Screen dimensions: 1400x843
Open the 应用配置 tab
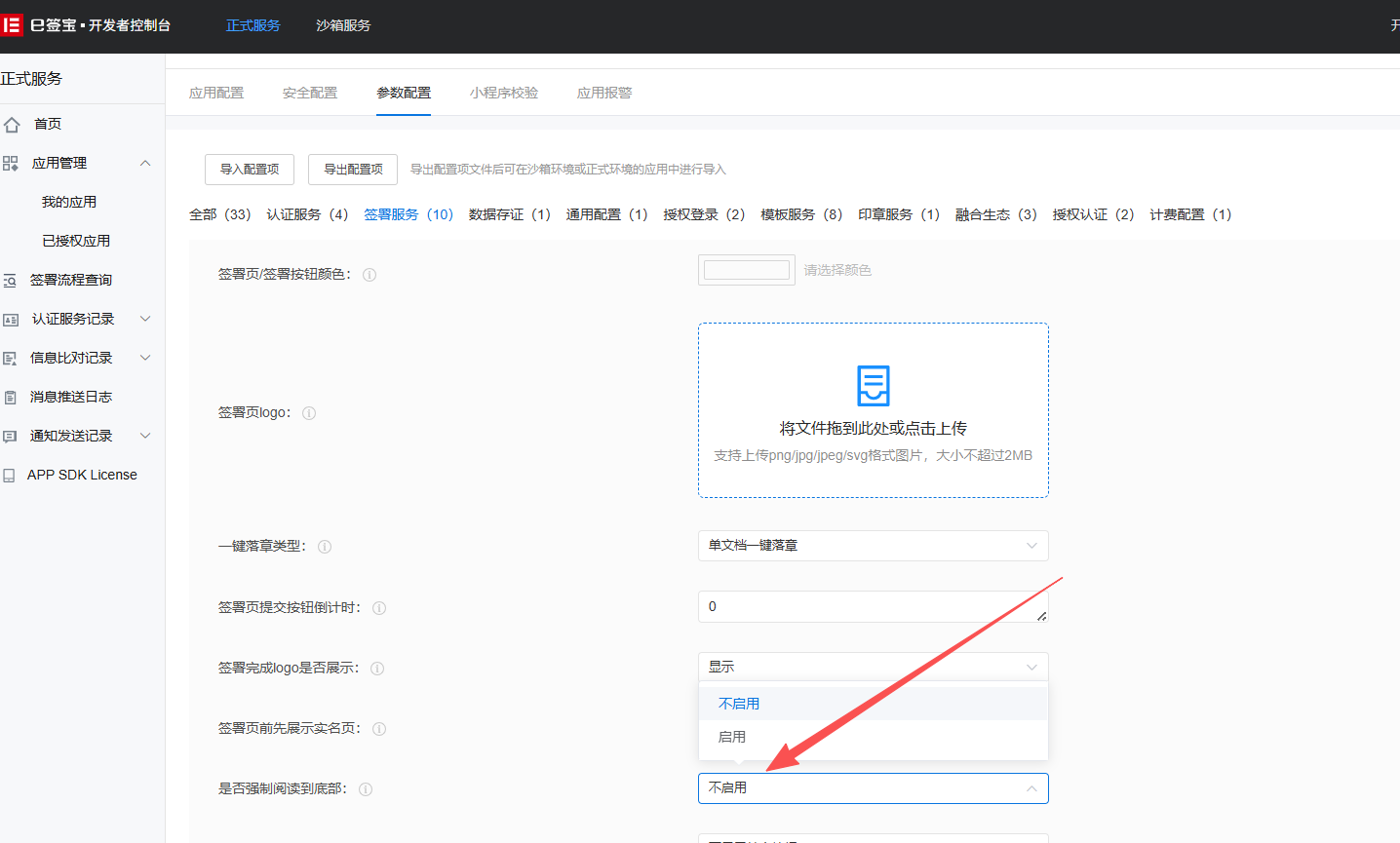[216, 93]
